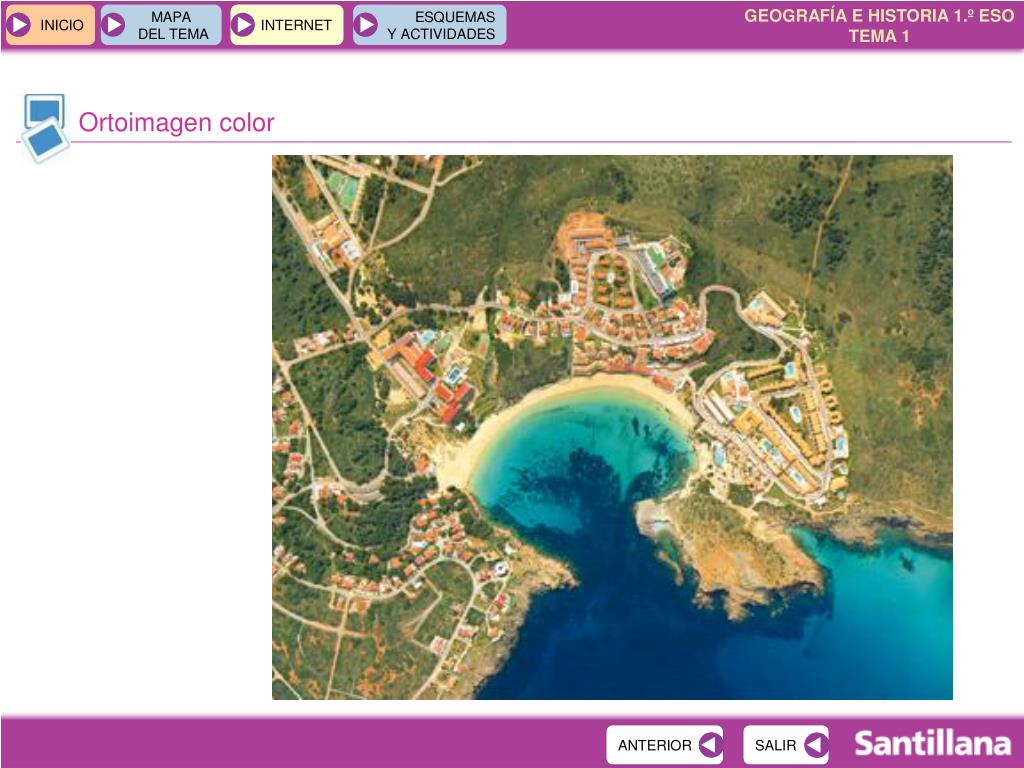Click the SALIR exit button
The height and width of the screenshot is (768, 1024).
786,744
